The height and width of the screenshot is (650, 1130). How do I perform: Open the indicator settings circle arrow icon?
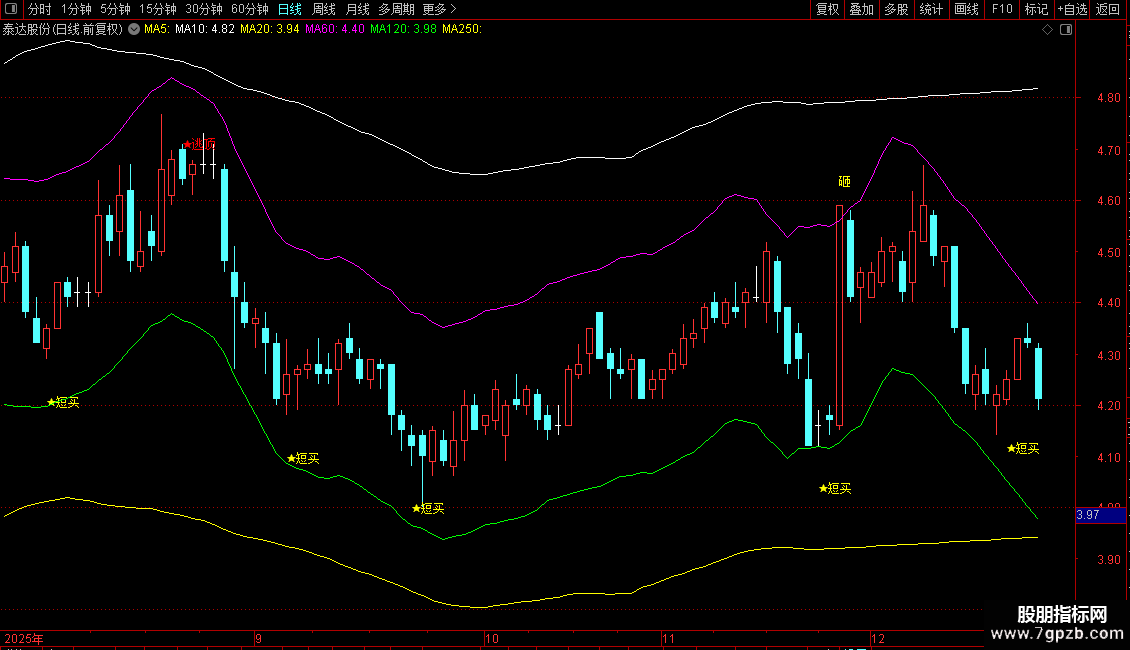(134, 29)
